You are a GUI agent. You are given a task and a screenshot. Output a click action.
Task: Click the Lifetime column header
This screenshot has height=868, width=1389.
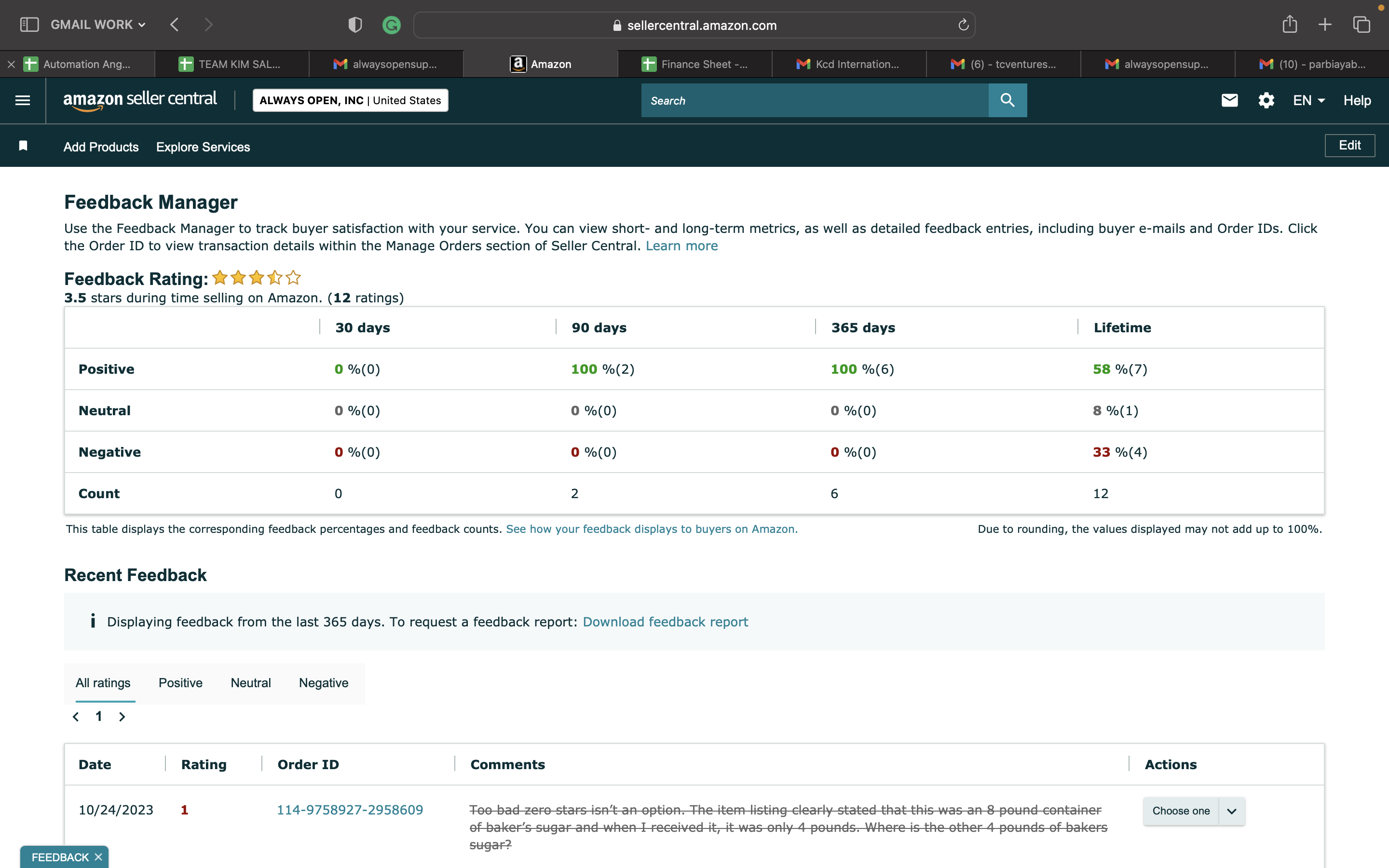[x=1122, y=327]
